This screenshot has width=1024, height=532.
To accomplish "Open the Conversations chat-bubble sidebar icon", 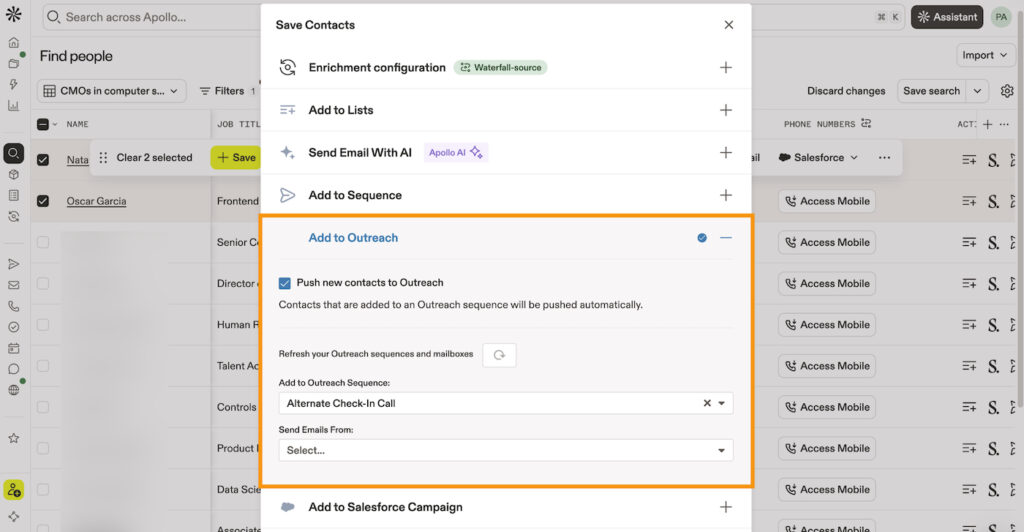I will pos(13,369).
